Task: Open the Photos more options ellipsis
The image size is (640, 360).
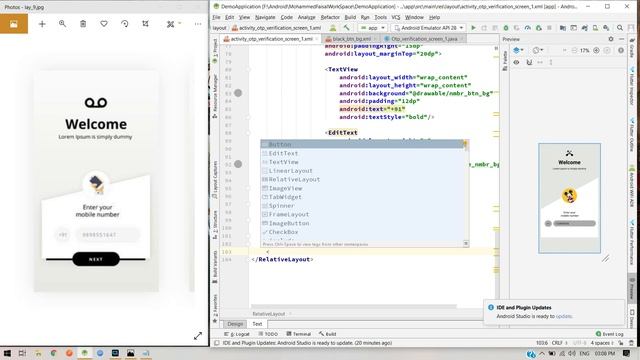Action: pyautogui.click(x=198, y=24)
